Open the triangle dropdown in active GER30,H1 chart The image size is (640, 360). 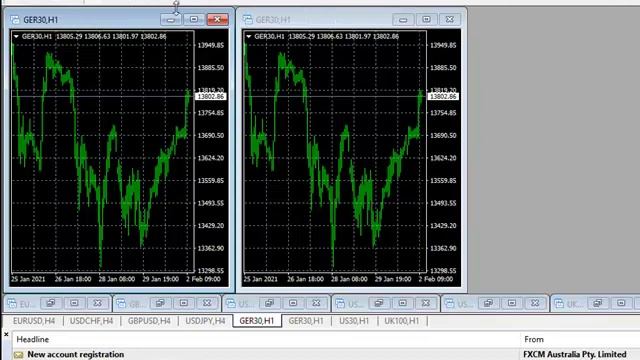[x=16, y=36]
